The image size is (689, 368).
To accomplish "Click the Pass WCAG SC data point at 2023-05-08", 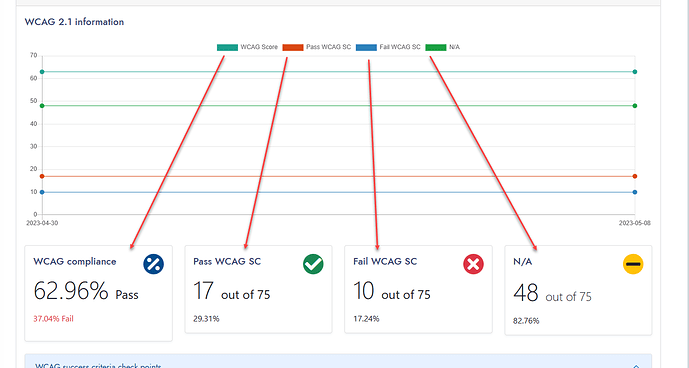I will tap(635, 176).
